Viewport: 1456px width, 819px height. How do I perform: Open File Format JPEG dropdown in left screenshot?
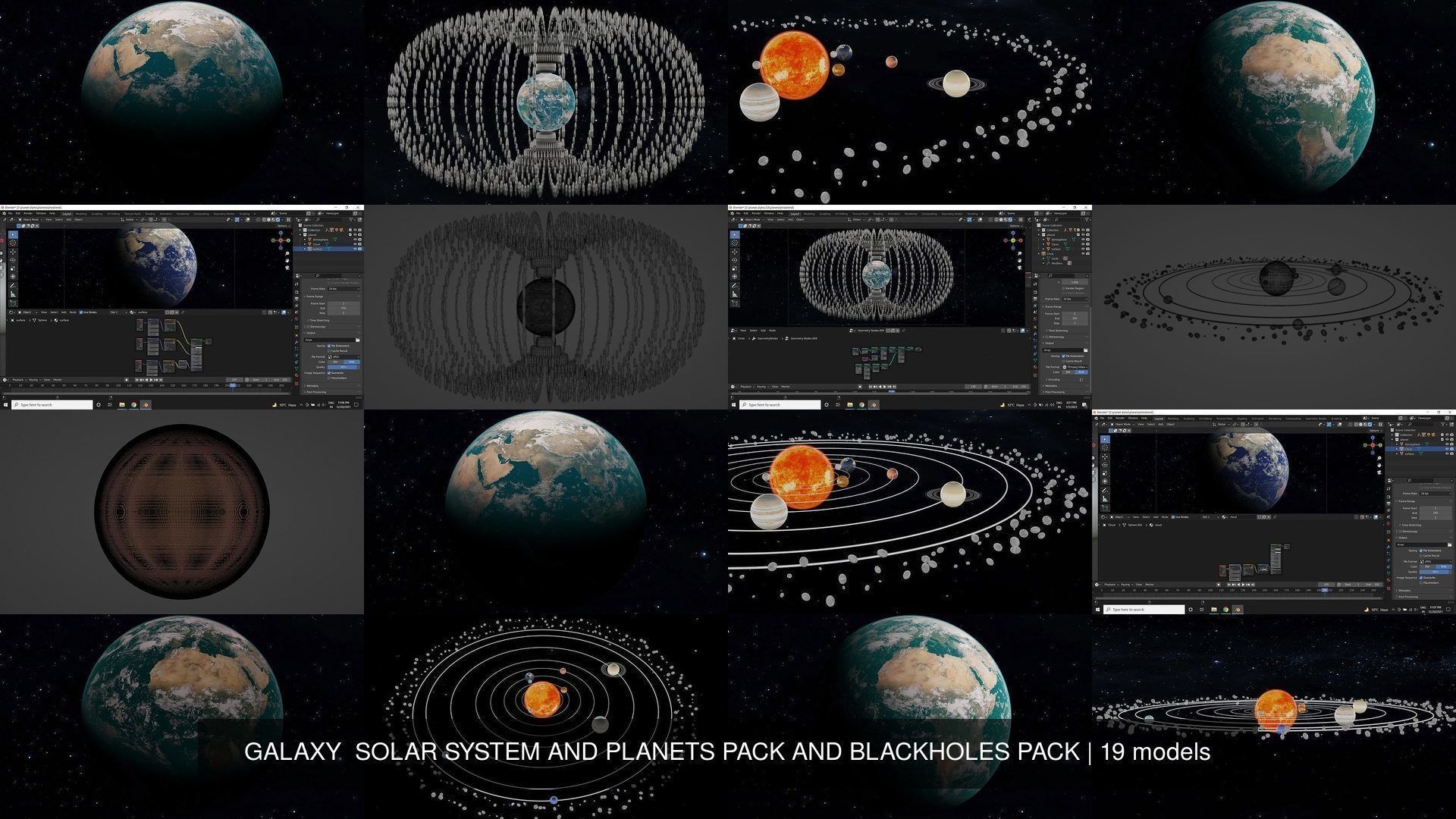(x=344, y=356)
